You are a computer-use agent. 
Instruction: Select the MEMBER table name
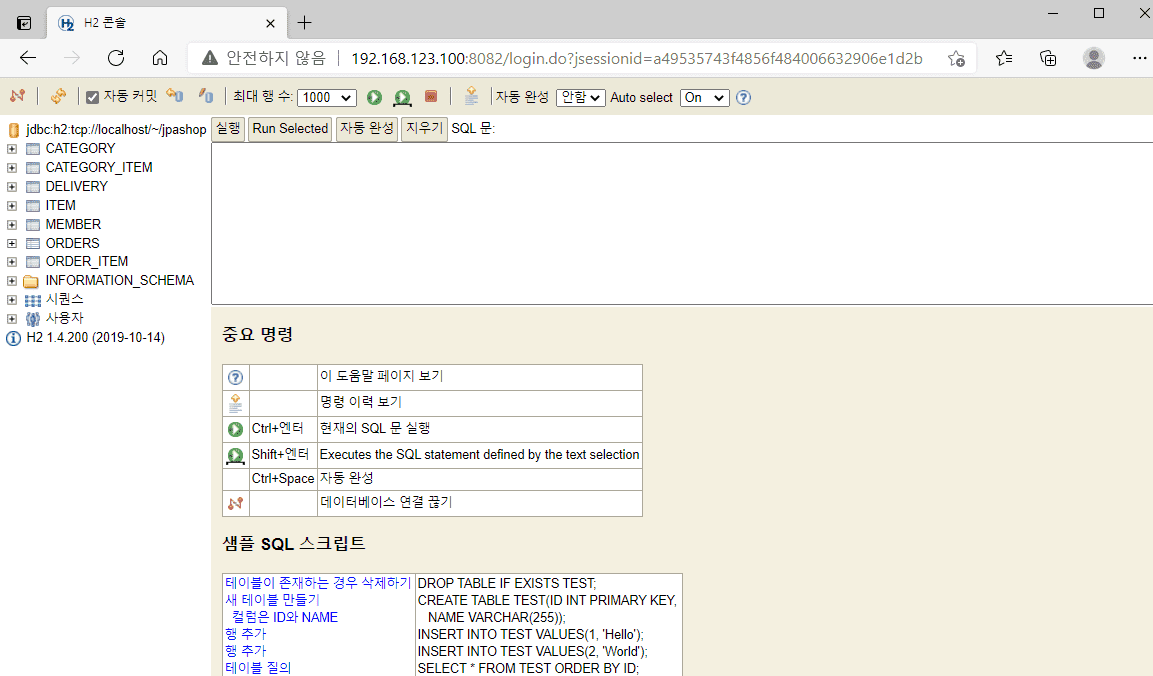click(x=73, y=224)
